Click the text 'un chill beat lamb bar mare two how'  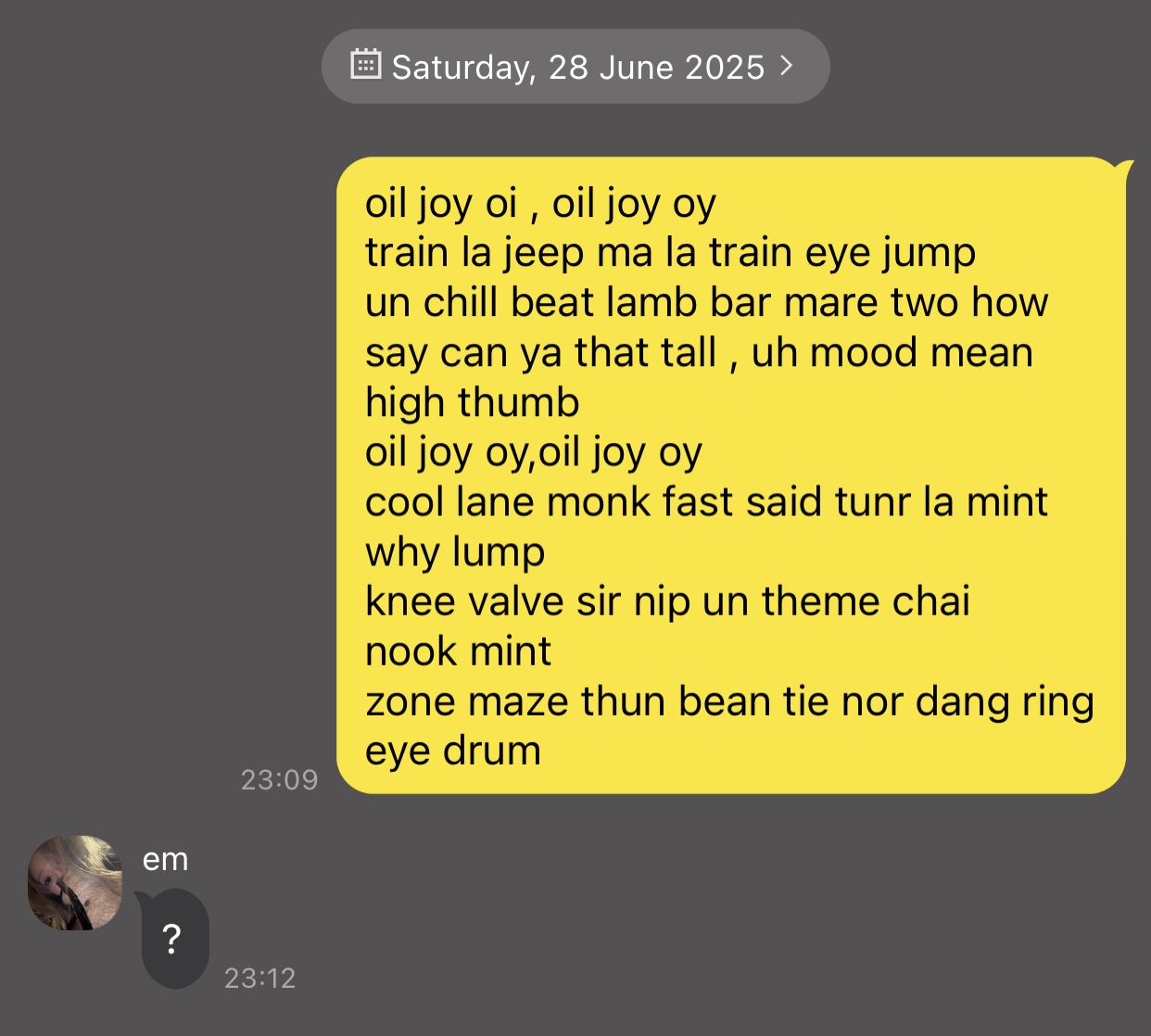[x=706, y=302]
